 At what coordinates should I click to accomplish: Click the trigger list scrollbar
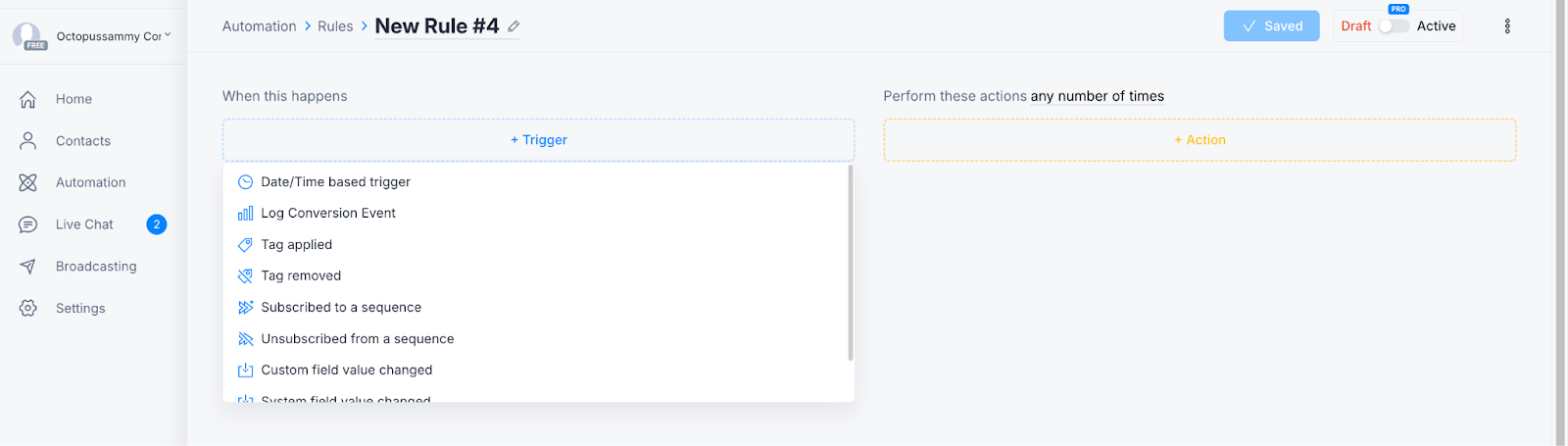[x=851, y=263]
